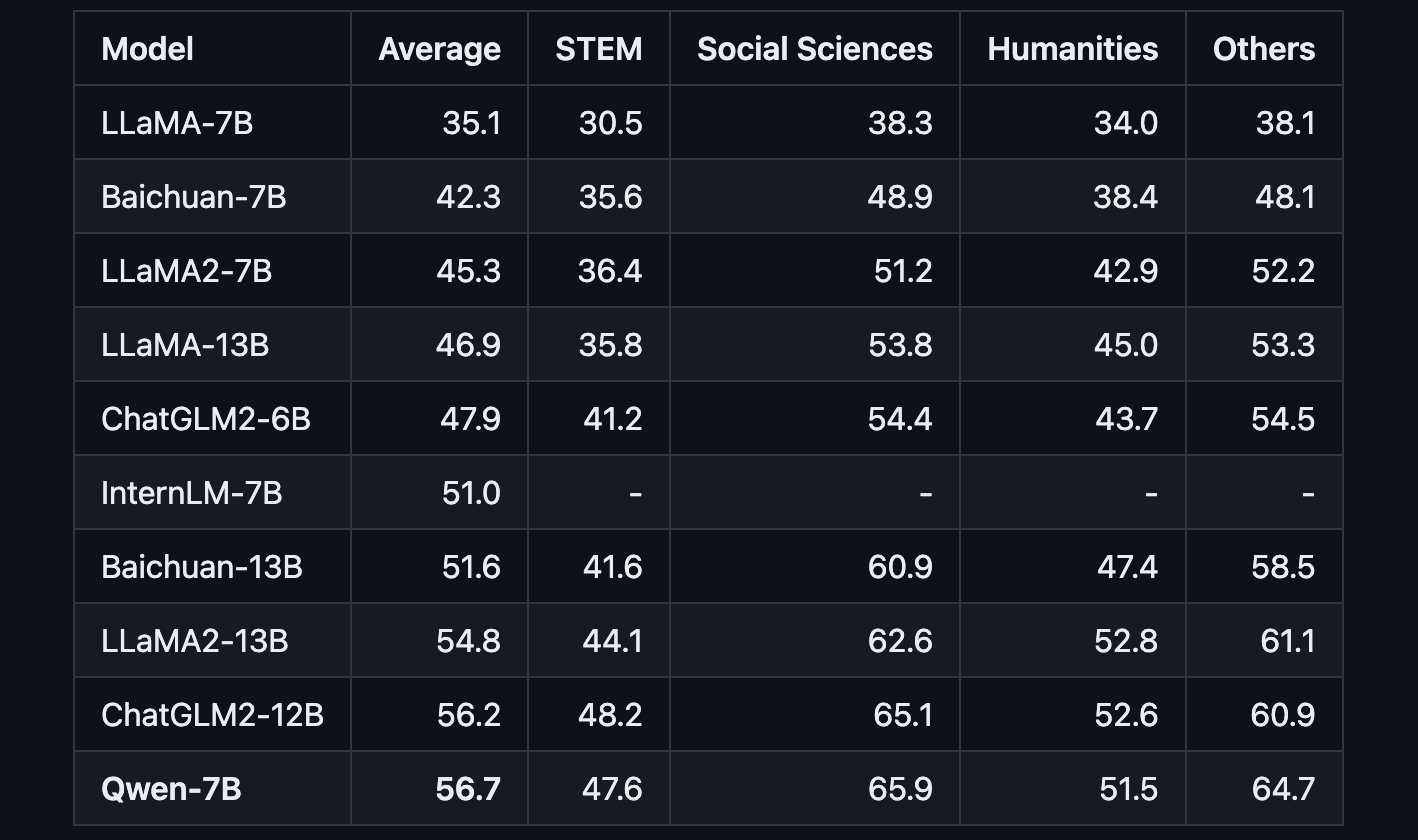
Task: Click the InternLM-7B model cell
Action: click(192, 493)
